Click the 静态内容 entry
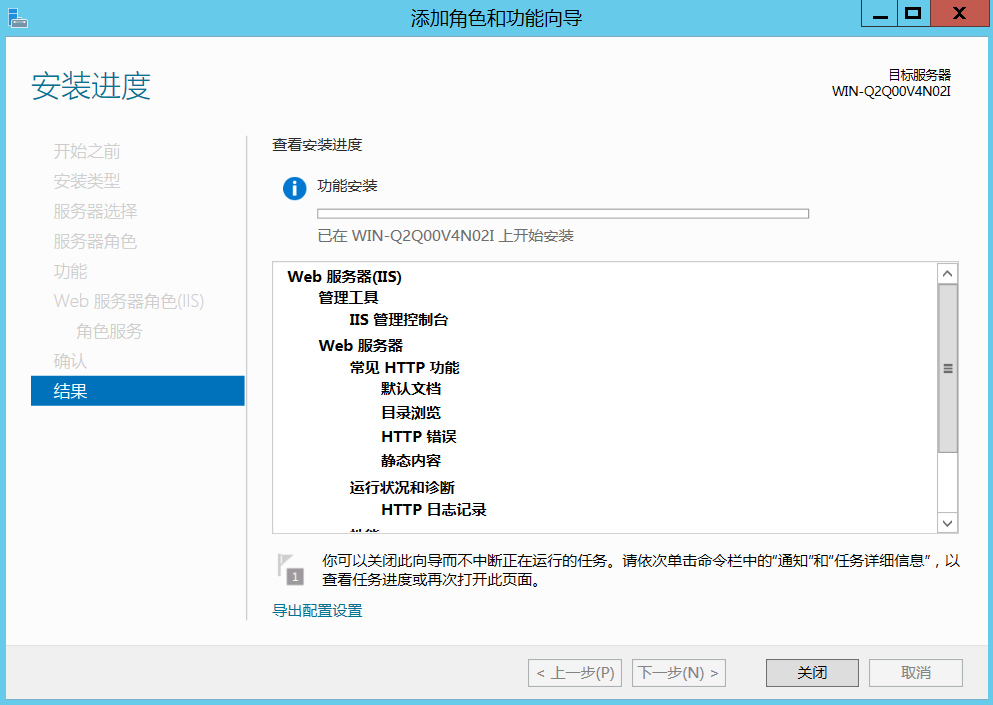The width and height of the screenshot is (993, 705). [x=411, y=460]
